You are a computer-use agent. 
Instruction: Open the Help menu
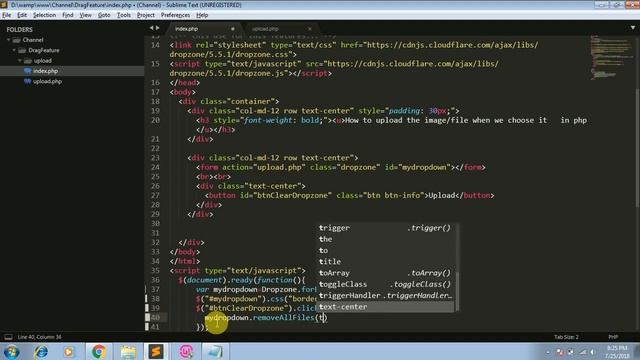202,15
